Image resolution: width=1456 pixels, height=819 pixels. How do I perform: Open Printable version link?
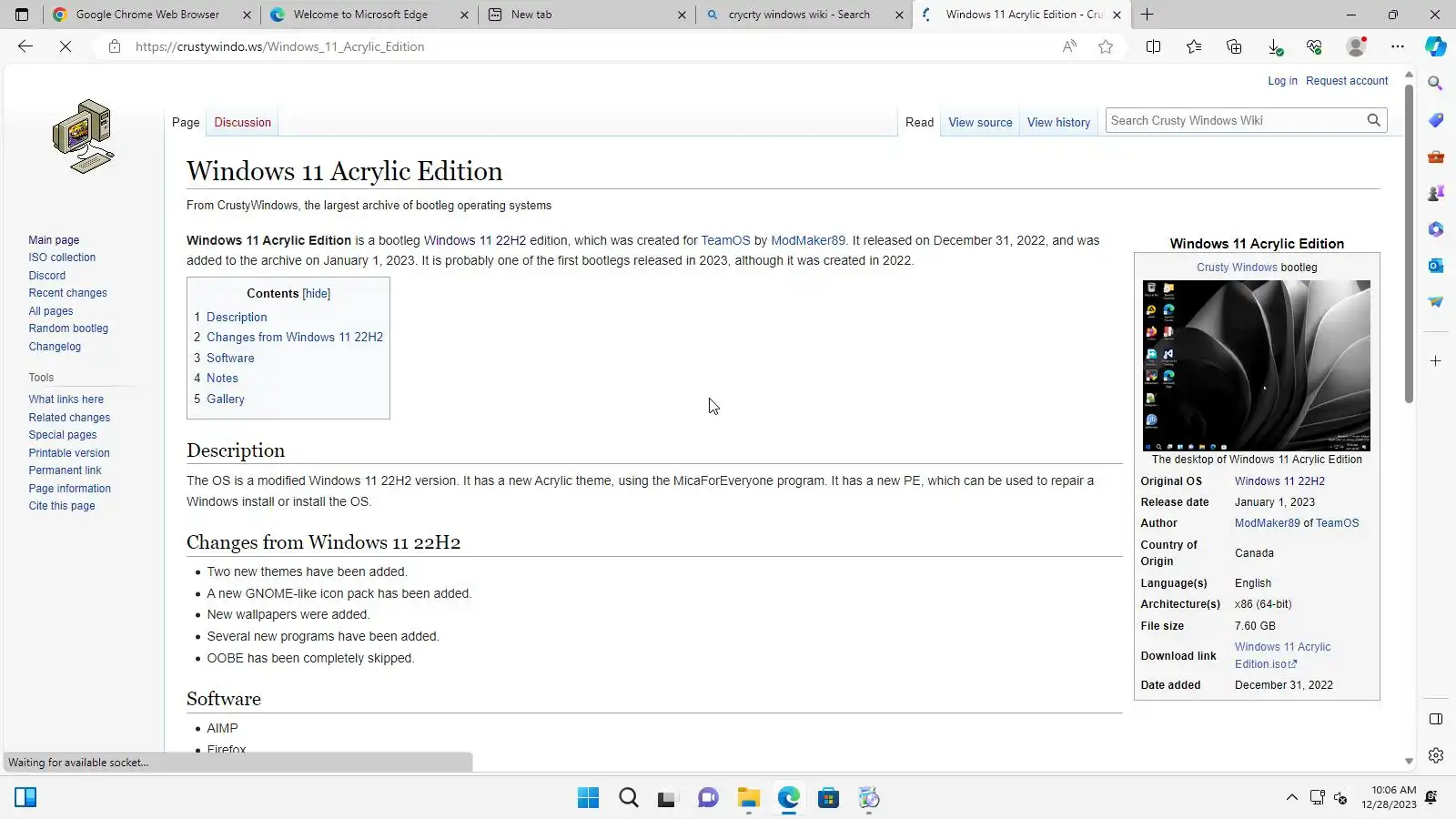69,453
